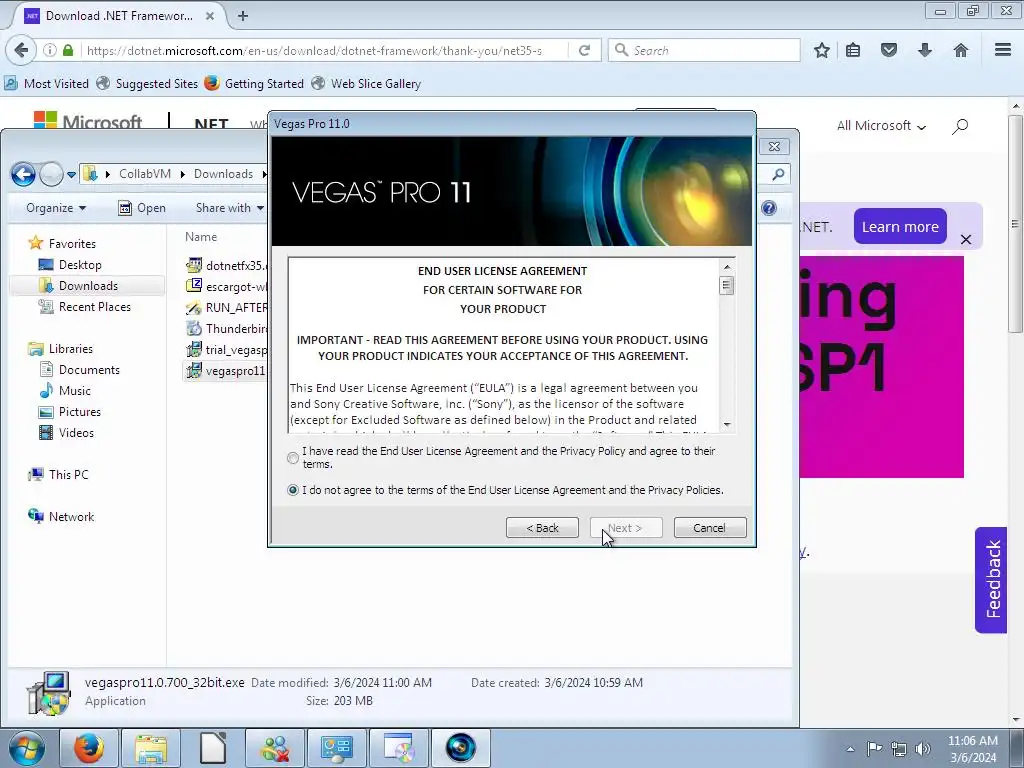Click the Learn more button
The width and height of the screenshot is (1024, 768).
pyautogui.click(x=900, y=227)
